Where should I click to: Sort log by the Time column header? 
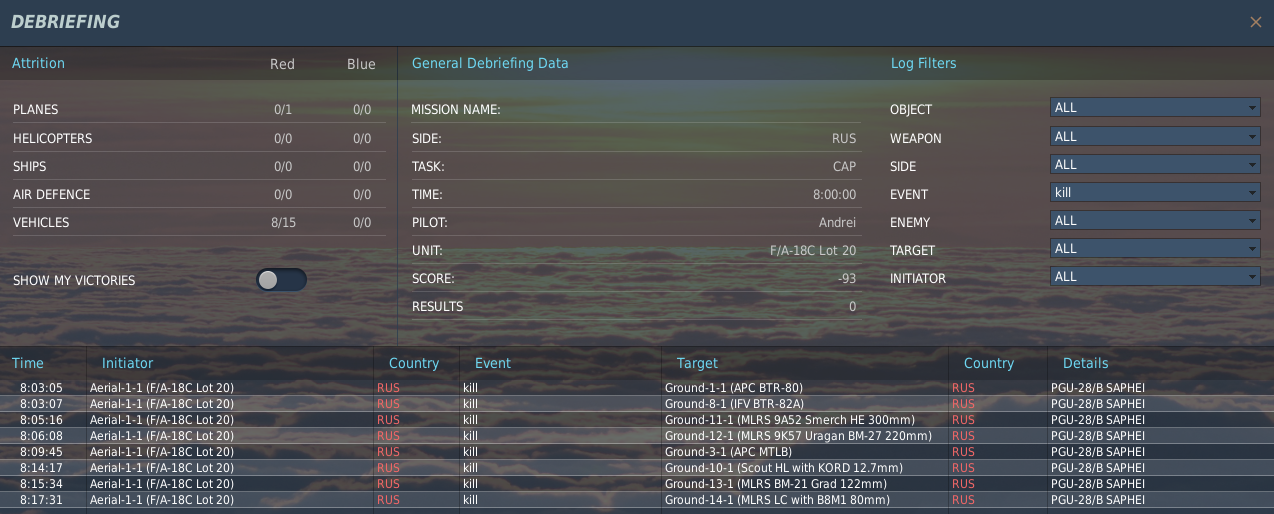28,363
